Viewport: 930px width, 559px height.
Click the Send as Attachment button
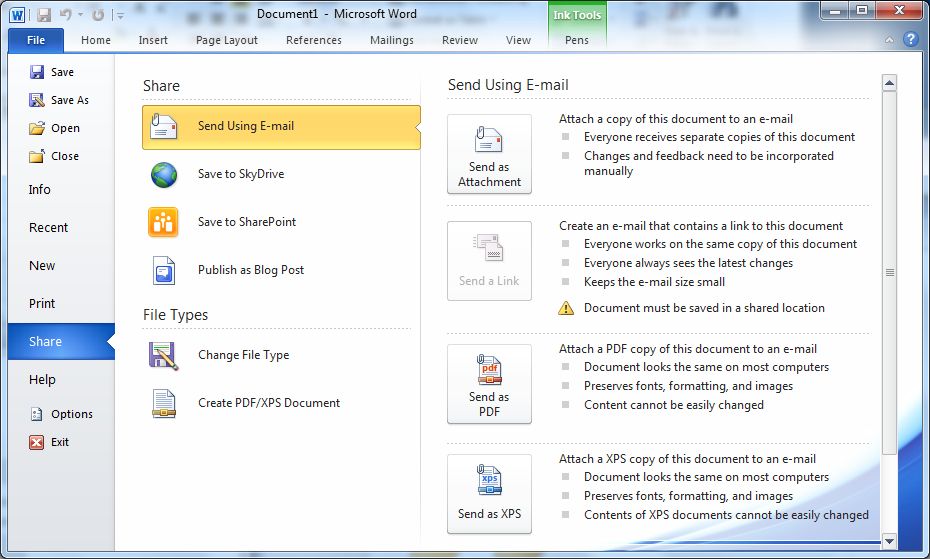click(x=489, y=154)
